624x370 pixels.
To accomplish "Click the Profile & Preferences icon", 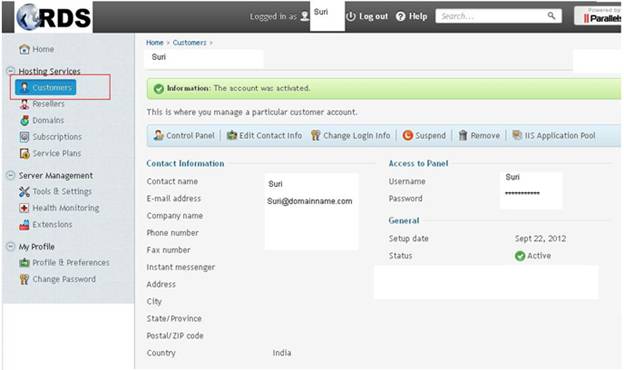I will [24, 263].
